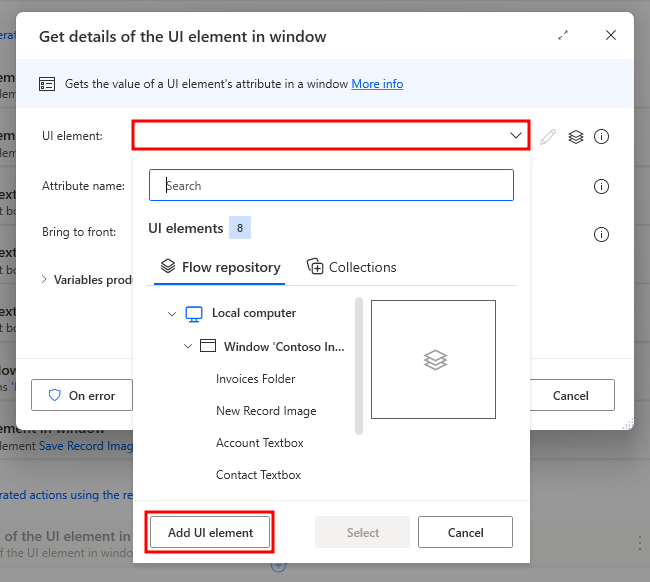Screen dimensions: 650x582
Task: Collapse the Window 'Contoso In...' node
Action: pyautogui.click(x=188, y=346)
